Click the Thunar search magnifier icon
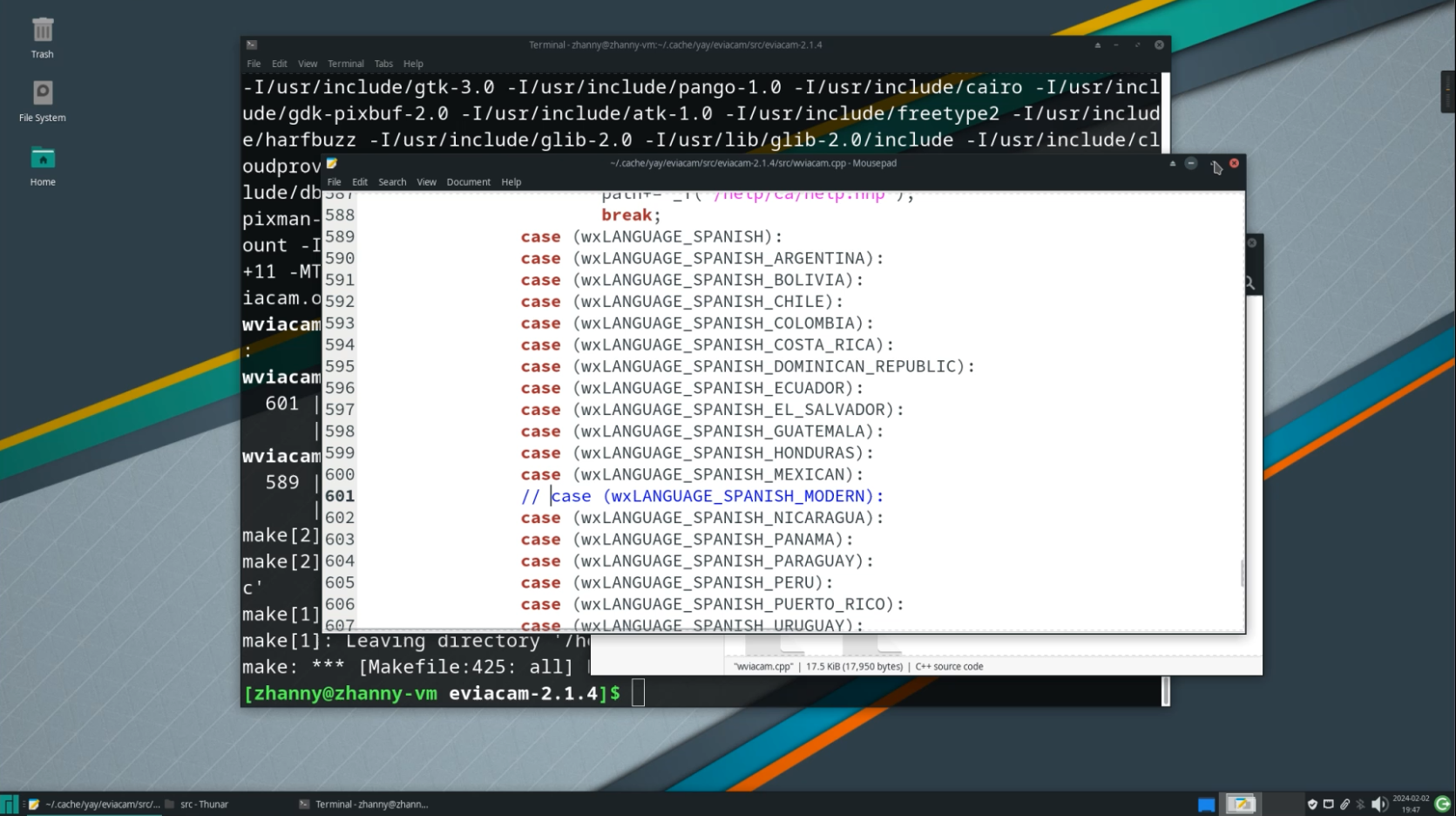The width and height of the screenshot is (1456, 816). (1249, 282)
